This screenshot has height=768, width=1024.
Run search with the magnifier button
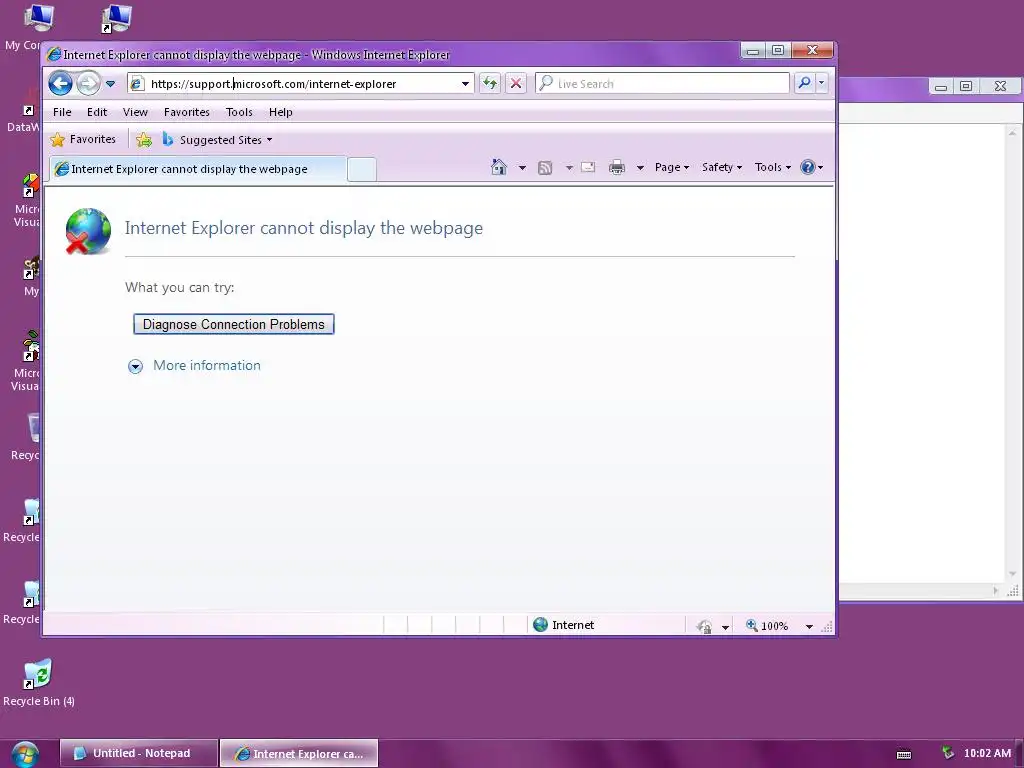coord(805,83)
